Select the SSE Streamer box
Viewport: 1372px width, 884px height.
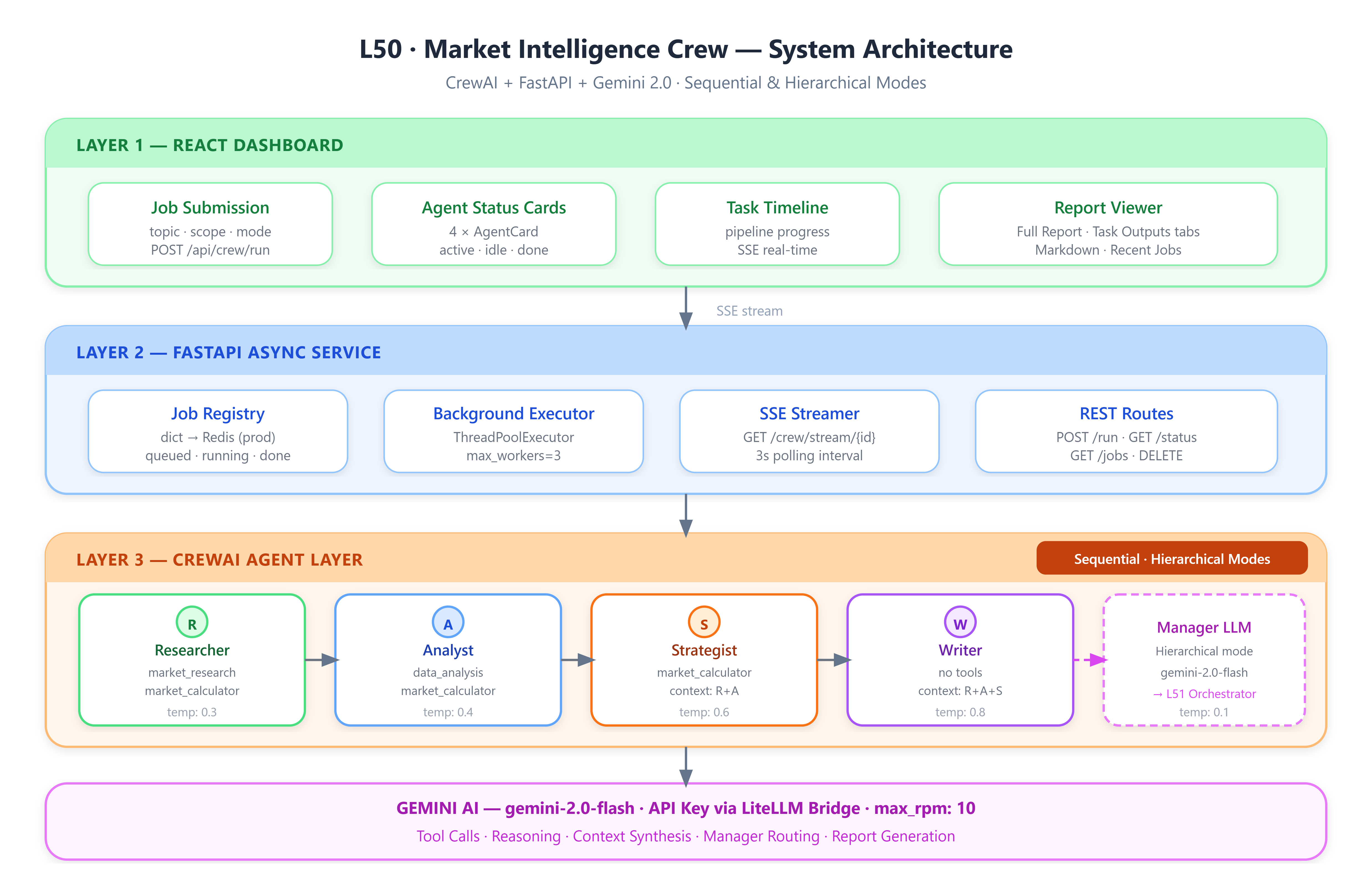(x=809, y=431)
